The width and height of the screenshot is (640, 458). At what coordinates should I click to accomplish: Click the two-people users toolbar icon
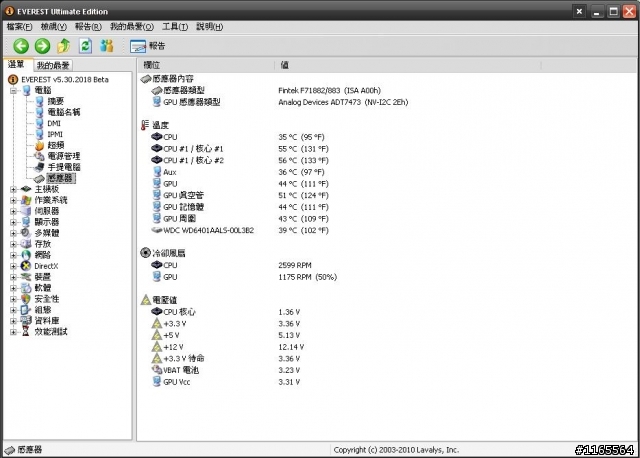click(x=108, y=46)
